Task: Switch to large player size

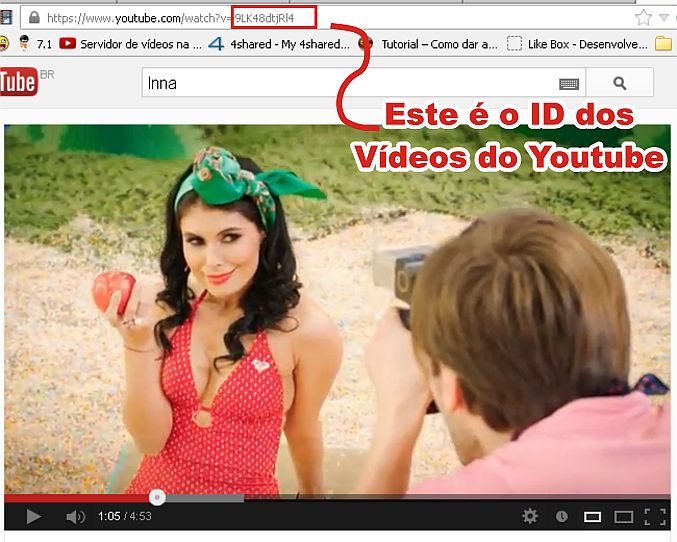Action: (624, 517)
